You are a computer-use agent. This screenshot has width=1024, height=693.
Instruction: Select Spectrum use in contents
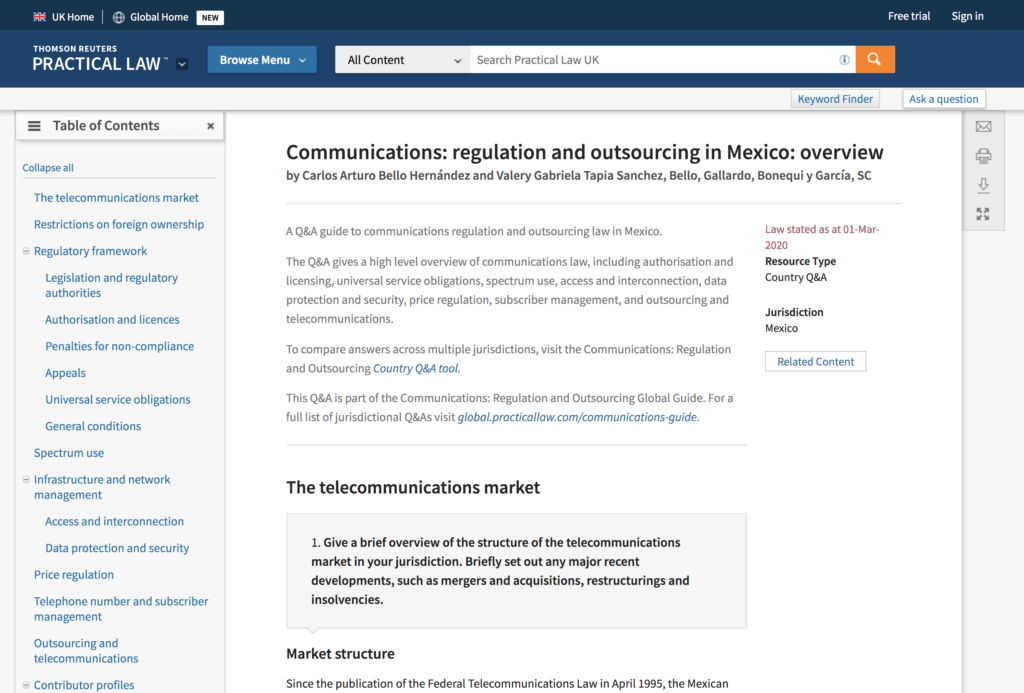[x=69, y=453]
